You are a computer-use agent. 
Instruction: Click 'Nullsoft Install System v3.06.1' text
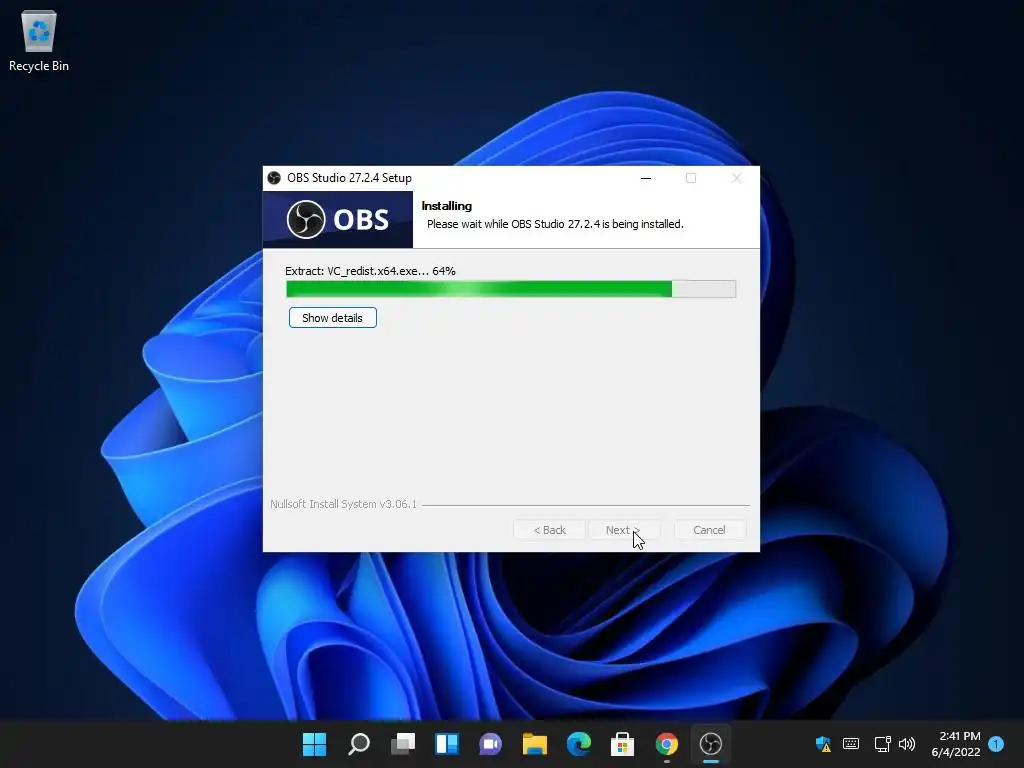[344, 504]
